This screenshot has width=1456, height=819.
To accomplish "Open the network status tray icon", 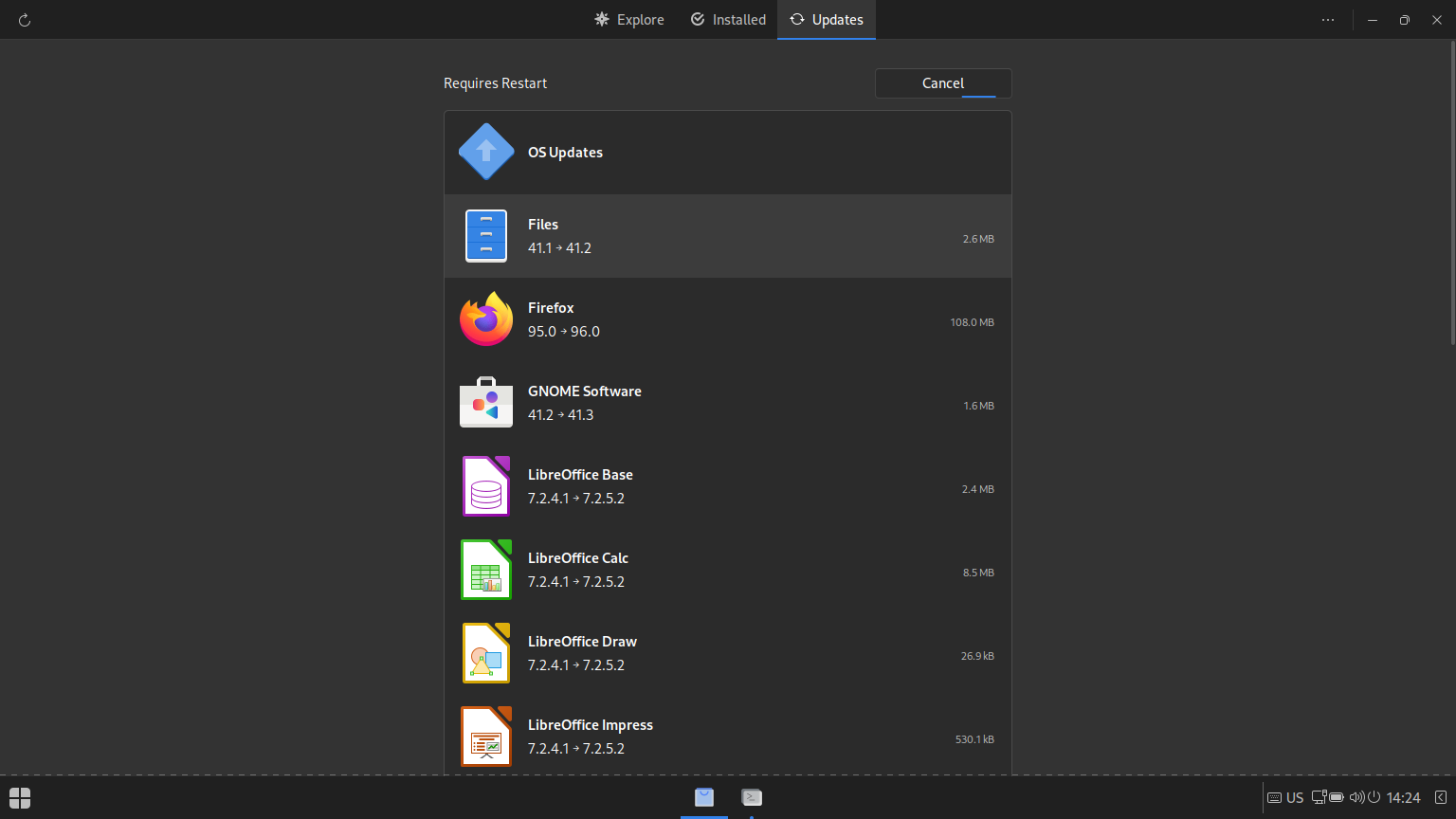I will point(1319,797).
